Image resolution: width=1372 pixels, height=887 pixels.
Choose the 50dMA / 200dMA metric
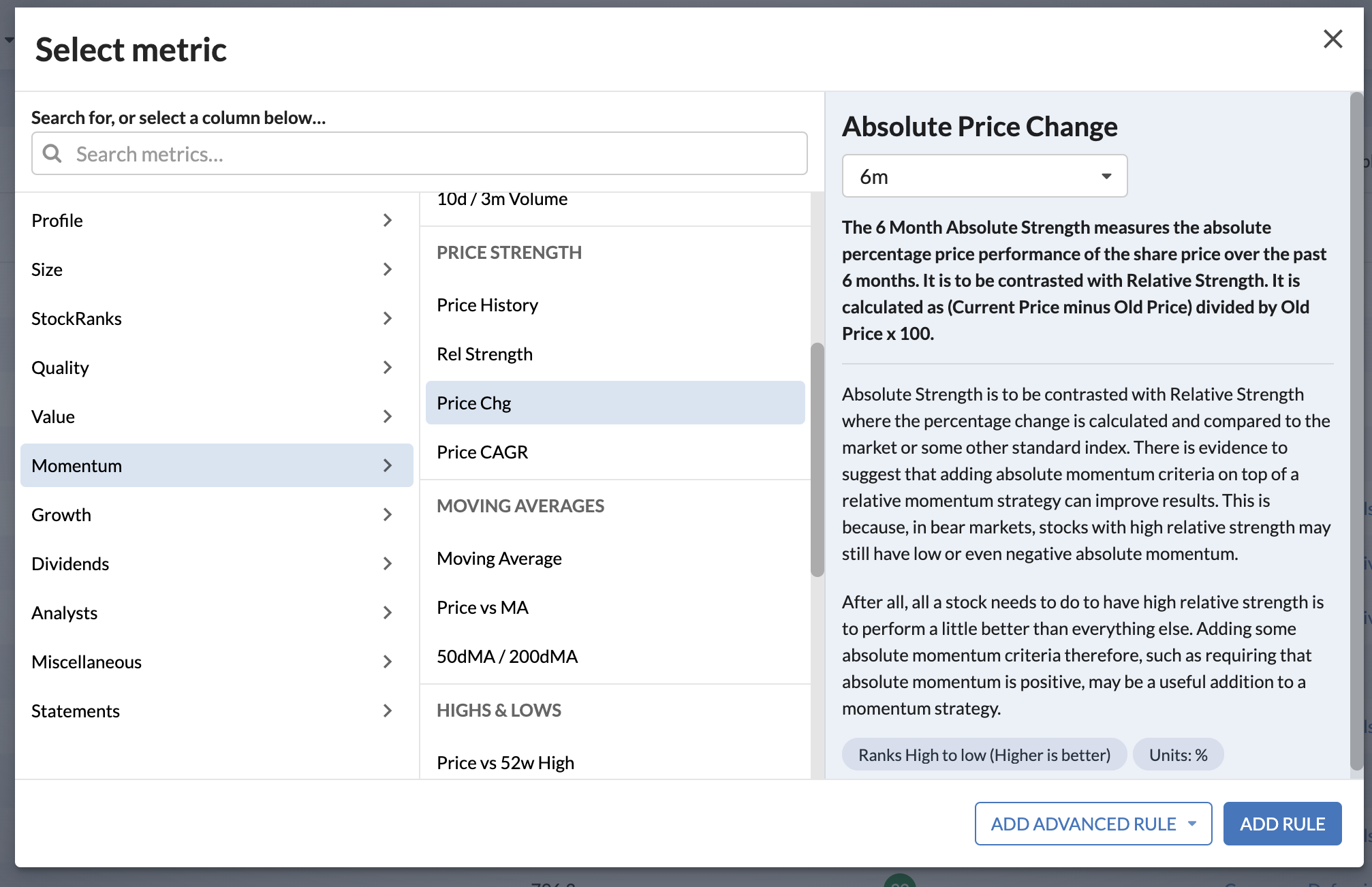[615, 656]
